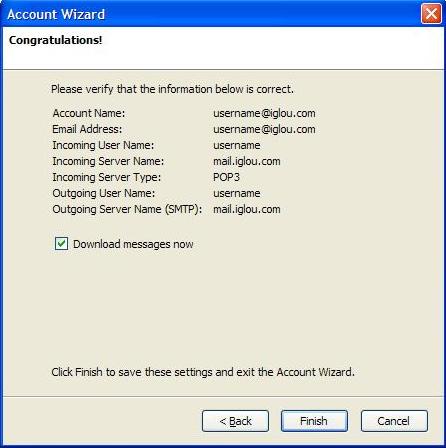Select the username@iglou.com value beside Email Address
This screenshot has width=446, height=448.
click(264, 129)
